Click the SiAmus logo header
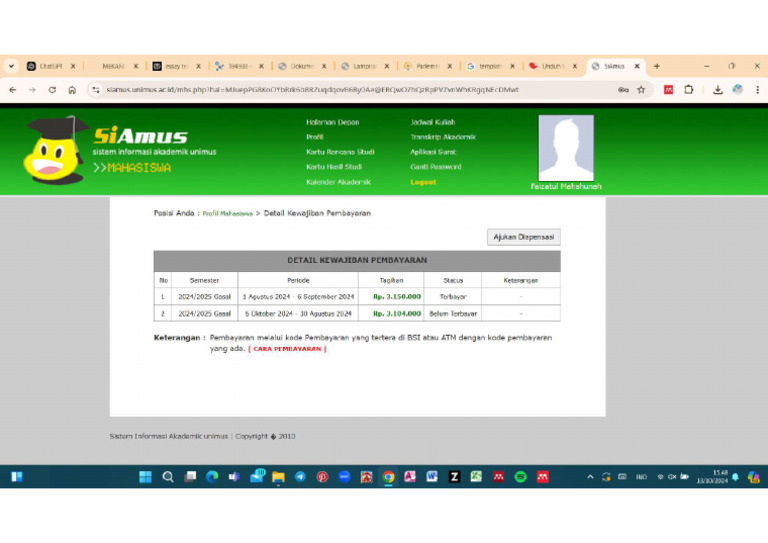 click(x=140, y=136)
